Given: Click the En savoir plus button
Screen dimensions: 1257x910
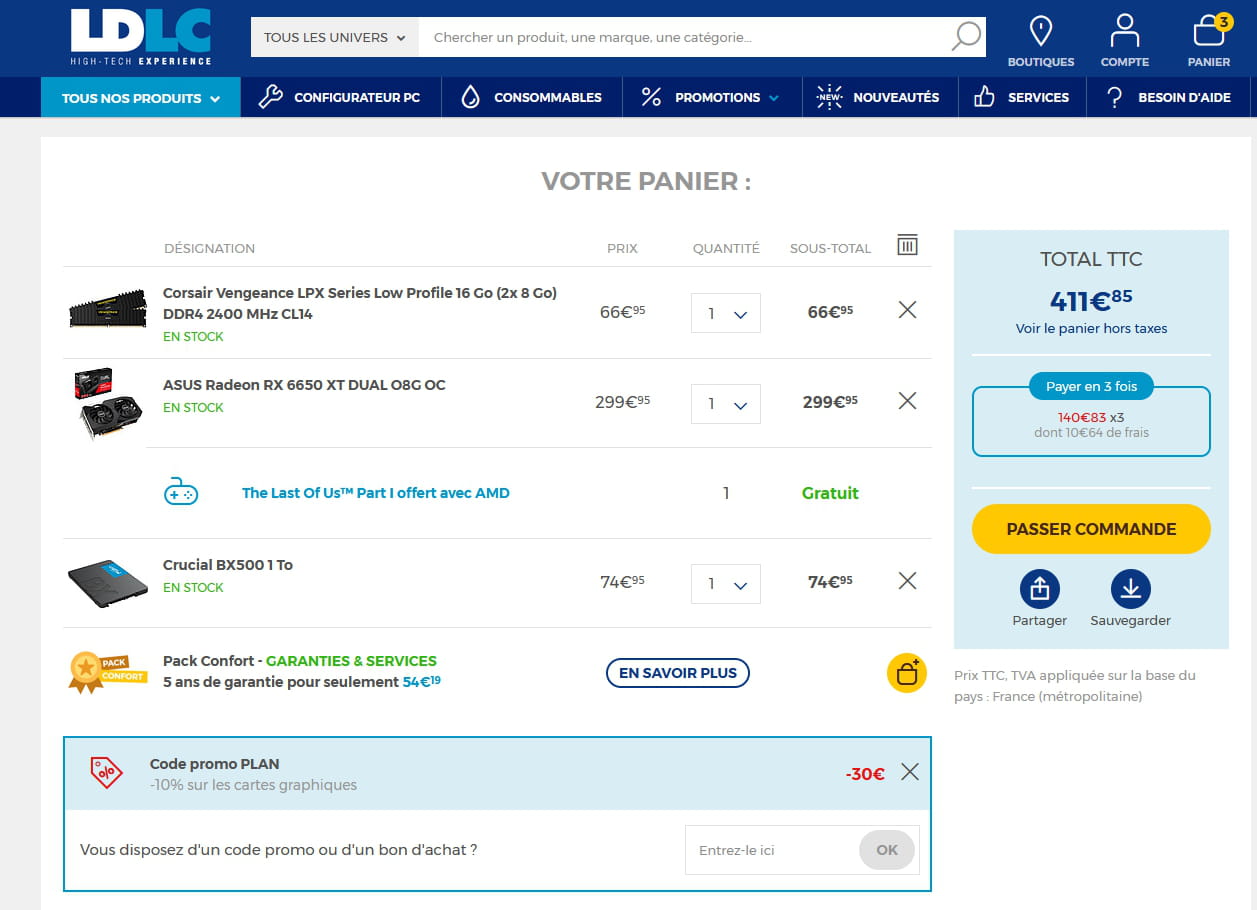Looking at the screenshot, I should (678, 673).
